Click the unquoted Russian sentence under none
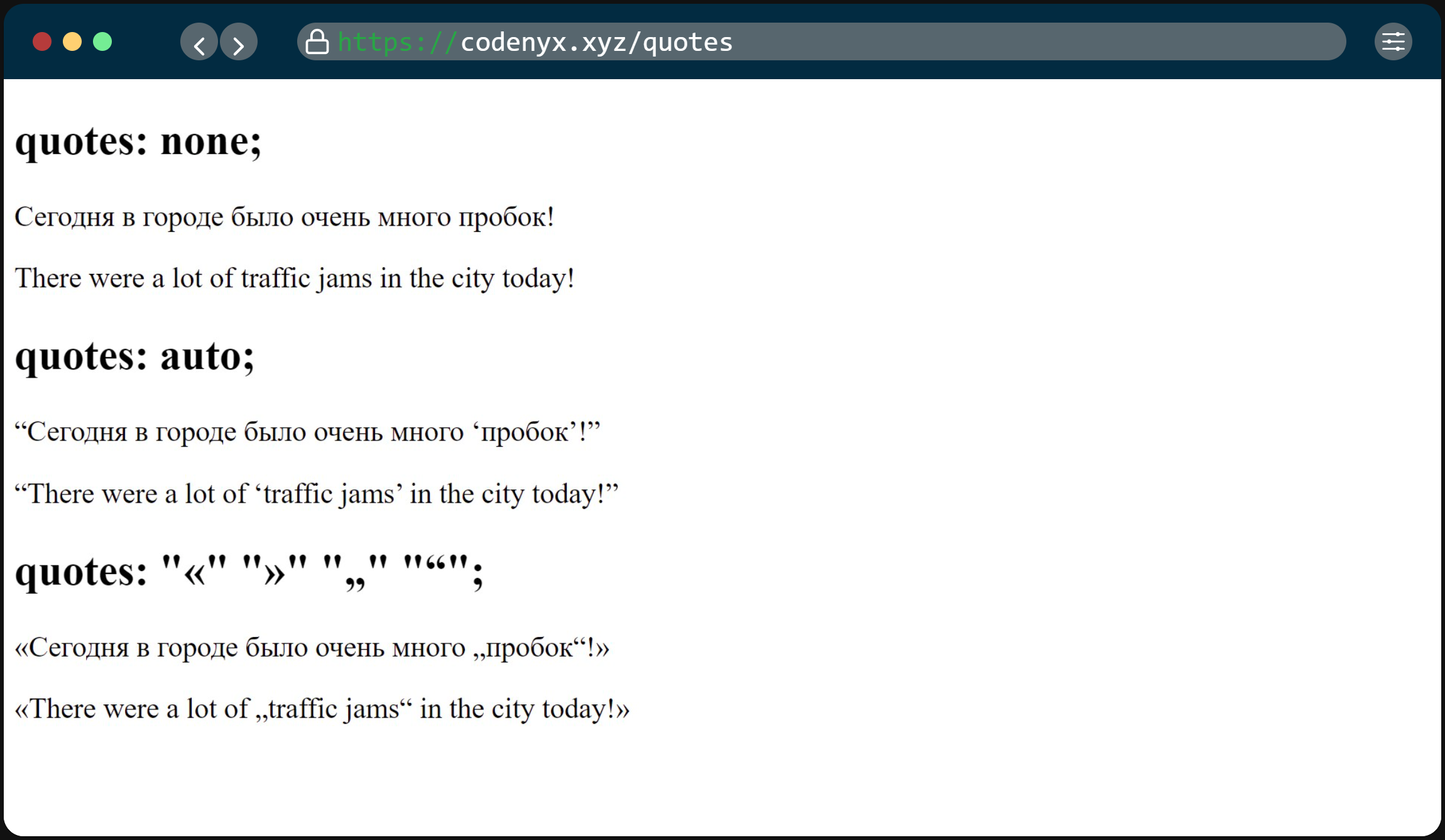 [284, 217]
